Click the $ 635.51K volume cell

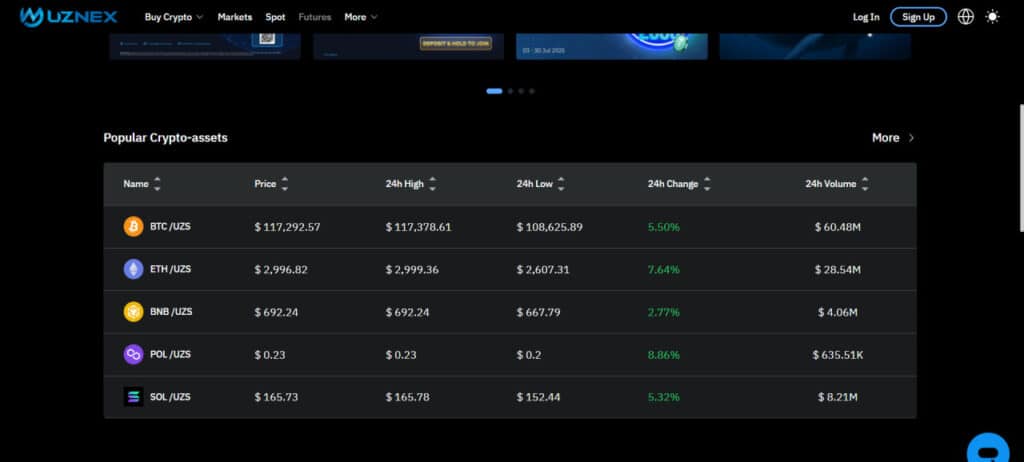tap(838, 355)
